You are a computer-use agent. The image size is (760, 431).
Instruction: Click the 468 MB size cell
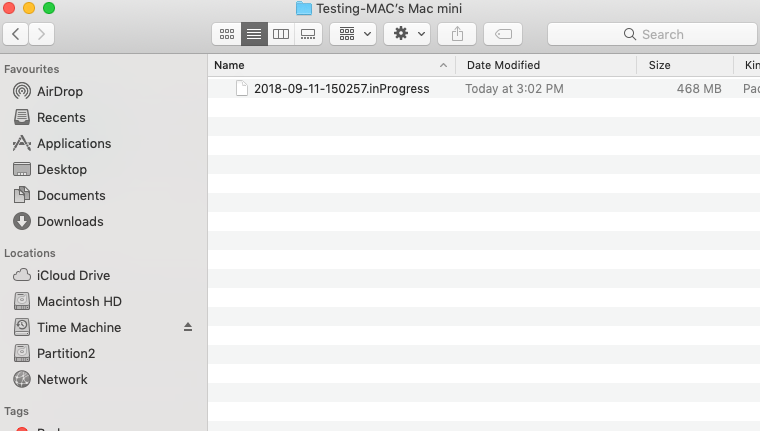(x=699, y=89)
